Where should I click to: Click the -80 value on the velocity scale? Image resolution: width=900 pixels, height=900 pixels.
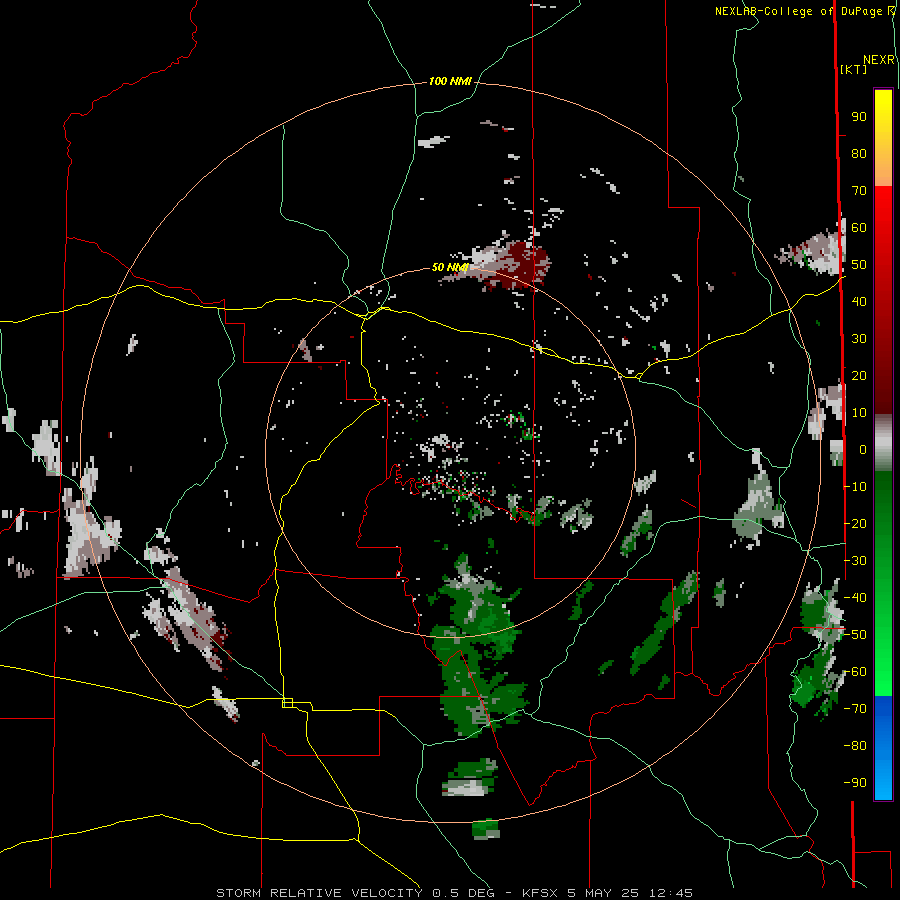855,746
